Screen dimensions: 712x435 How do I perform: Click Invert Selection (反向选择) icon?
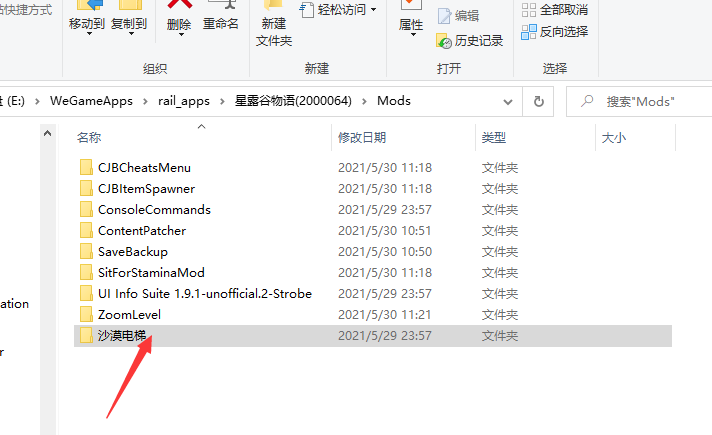tap(529, 32)
